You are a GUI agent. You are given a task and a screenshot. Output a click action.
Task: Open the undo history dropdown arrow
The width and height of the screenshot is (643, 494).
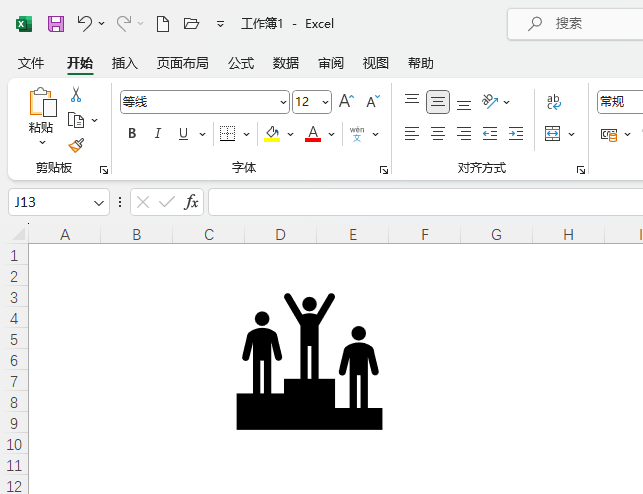click(x=102, y=24)
